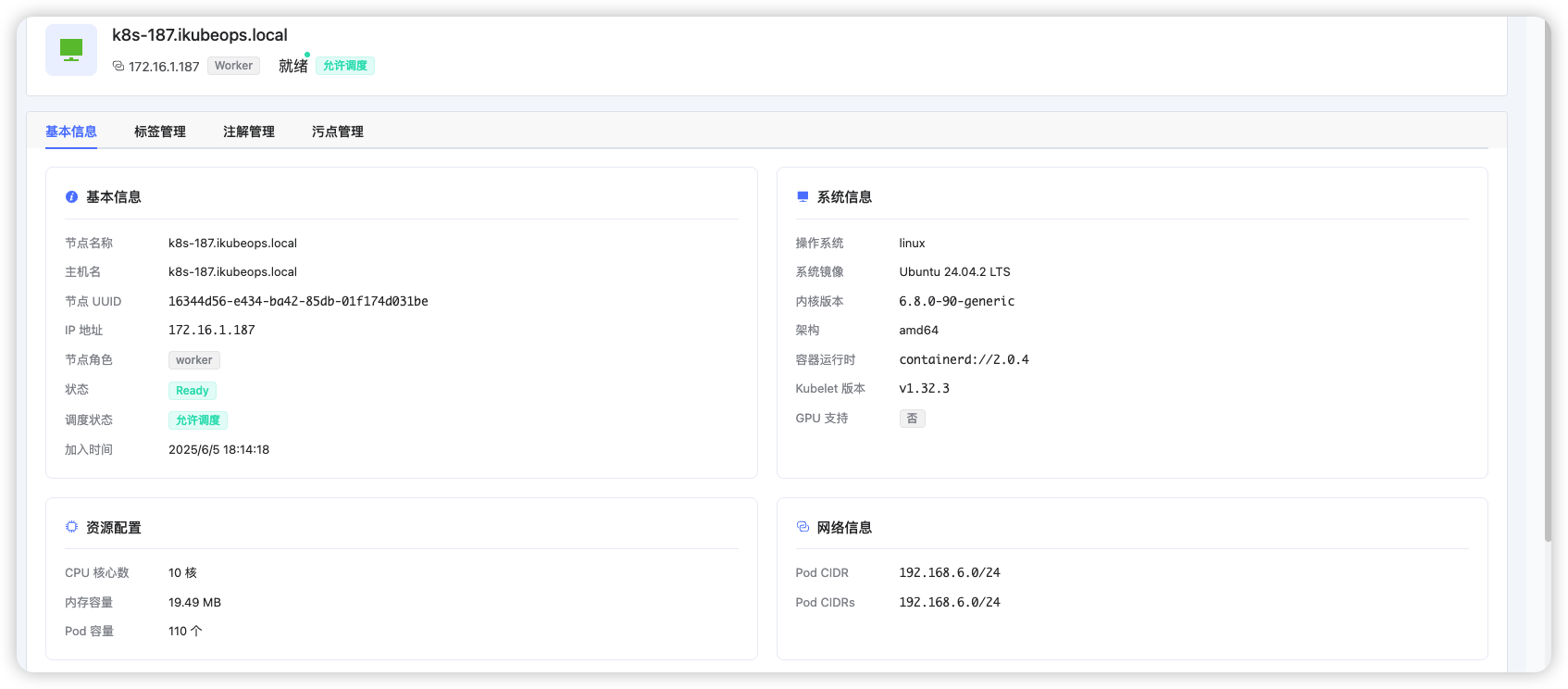The height and width of the screenshot is (689, 1568).
Task: Click the 允许调度 tag in header
Action: [x=345, y=66]
